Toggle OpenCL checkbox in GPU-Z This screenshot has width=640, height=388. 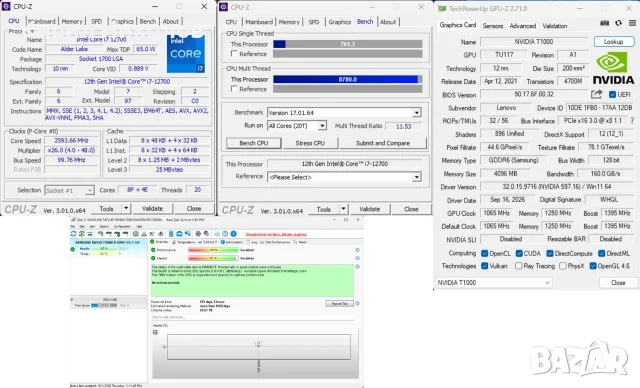point(484,253)
